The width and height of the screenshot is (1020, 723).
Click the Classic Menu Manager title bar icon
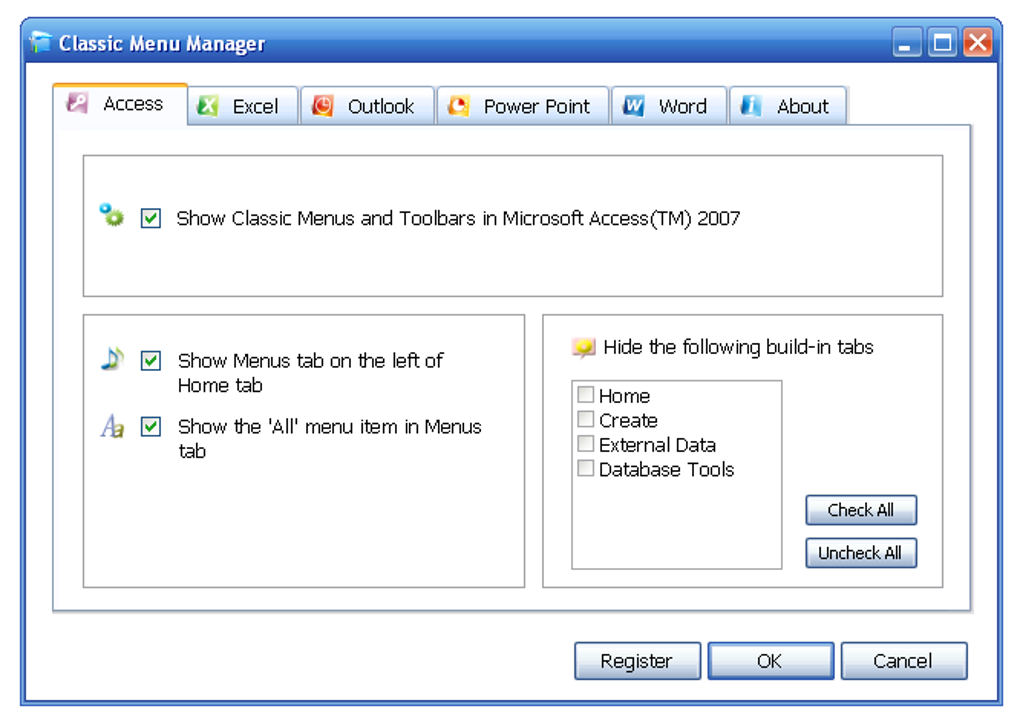pos(40,42)
